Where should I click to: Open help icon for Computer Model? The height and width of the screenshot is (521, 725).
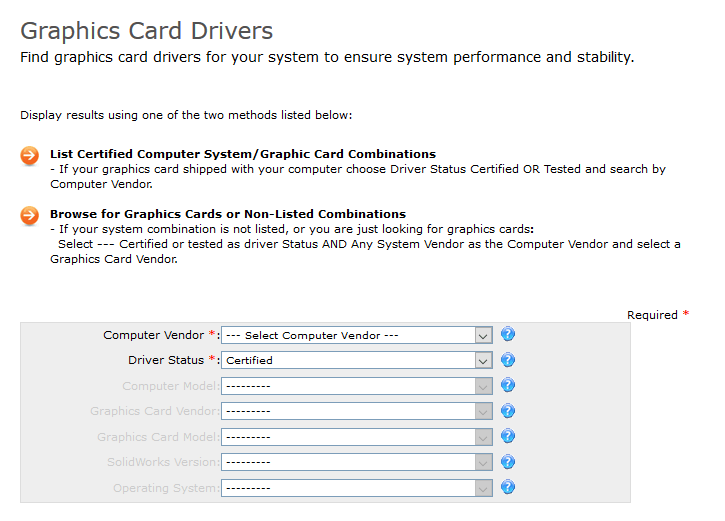tap(508, 385)
